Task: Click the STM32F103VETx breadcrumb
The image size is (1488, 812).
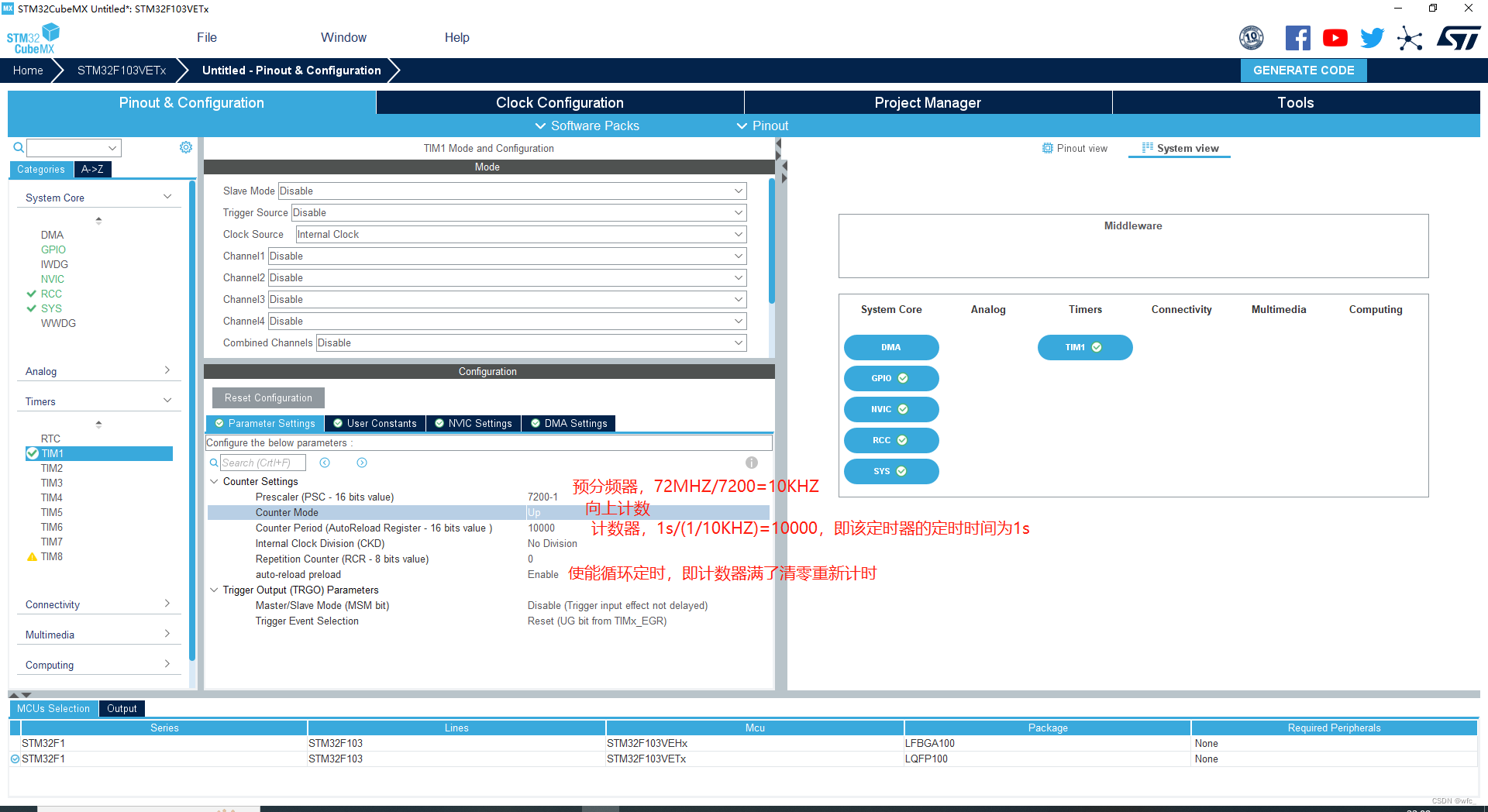Action: (122, 70)
